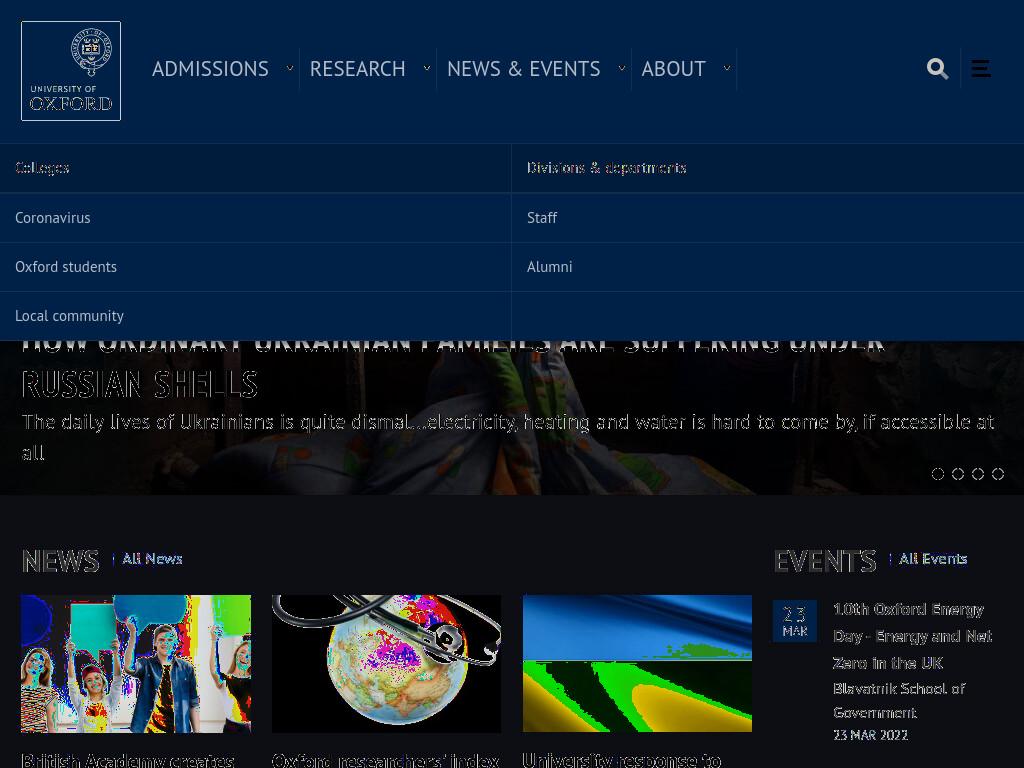The height and width of the screenshot is (768, 1024).
Task: Open the Ukrainian flag news thumbnail
Action: 637,664
